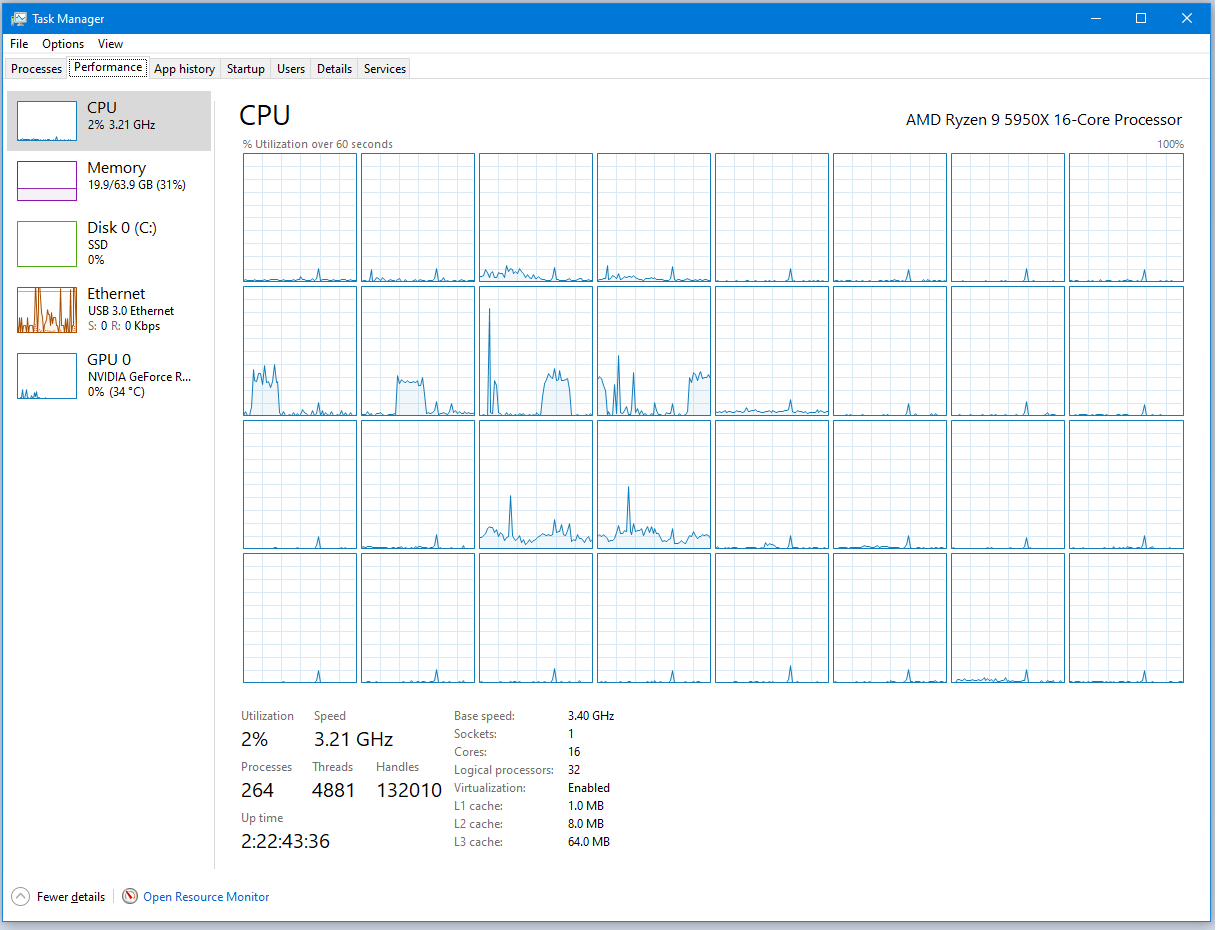
Task: Click the first logical processor graph
Action: [x=299, y=217]
